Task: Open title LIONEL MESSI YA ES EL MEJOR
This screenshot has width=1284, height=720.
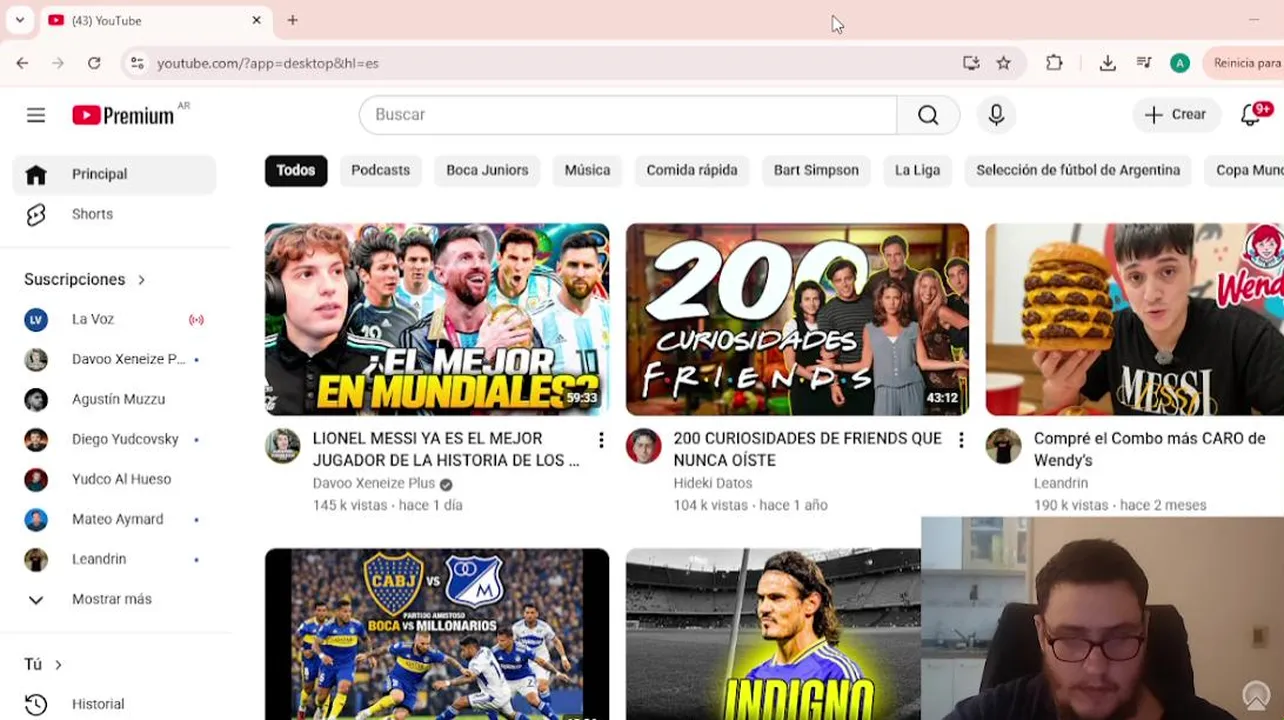Action: (446, 449)
